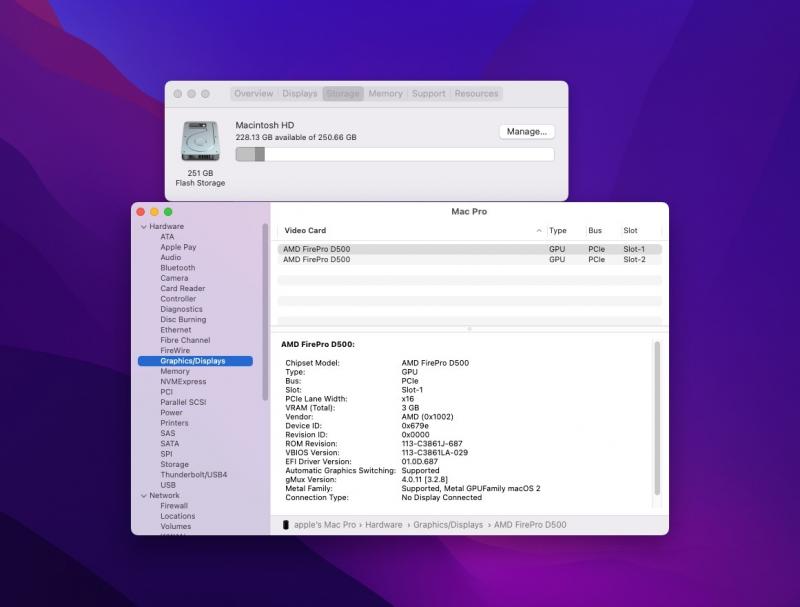
Task: Select Printers in the sidebar
Action: [174, 423]
